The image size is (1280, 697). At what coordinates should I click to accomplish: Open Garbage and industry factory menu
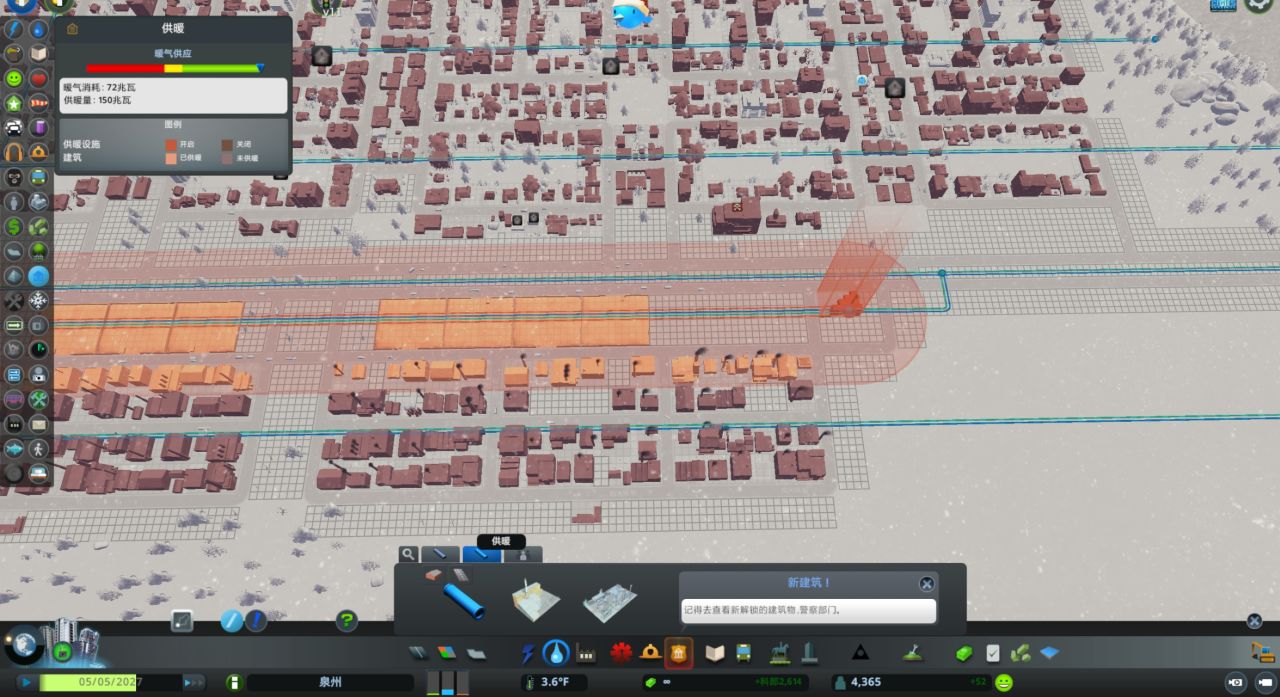click(587, 653)
